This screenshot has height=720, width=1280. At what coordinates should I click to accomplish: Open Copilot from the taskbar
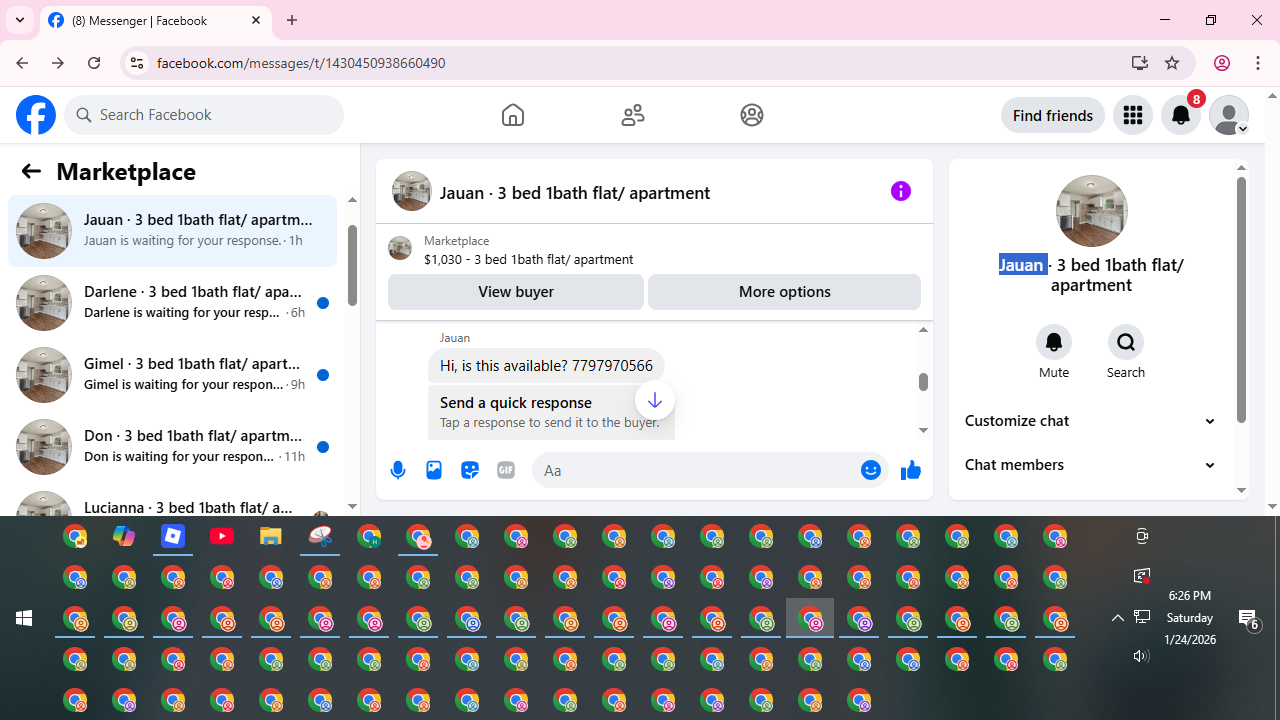(124, 537)
